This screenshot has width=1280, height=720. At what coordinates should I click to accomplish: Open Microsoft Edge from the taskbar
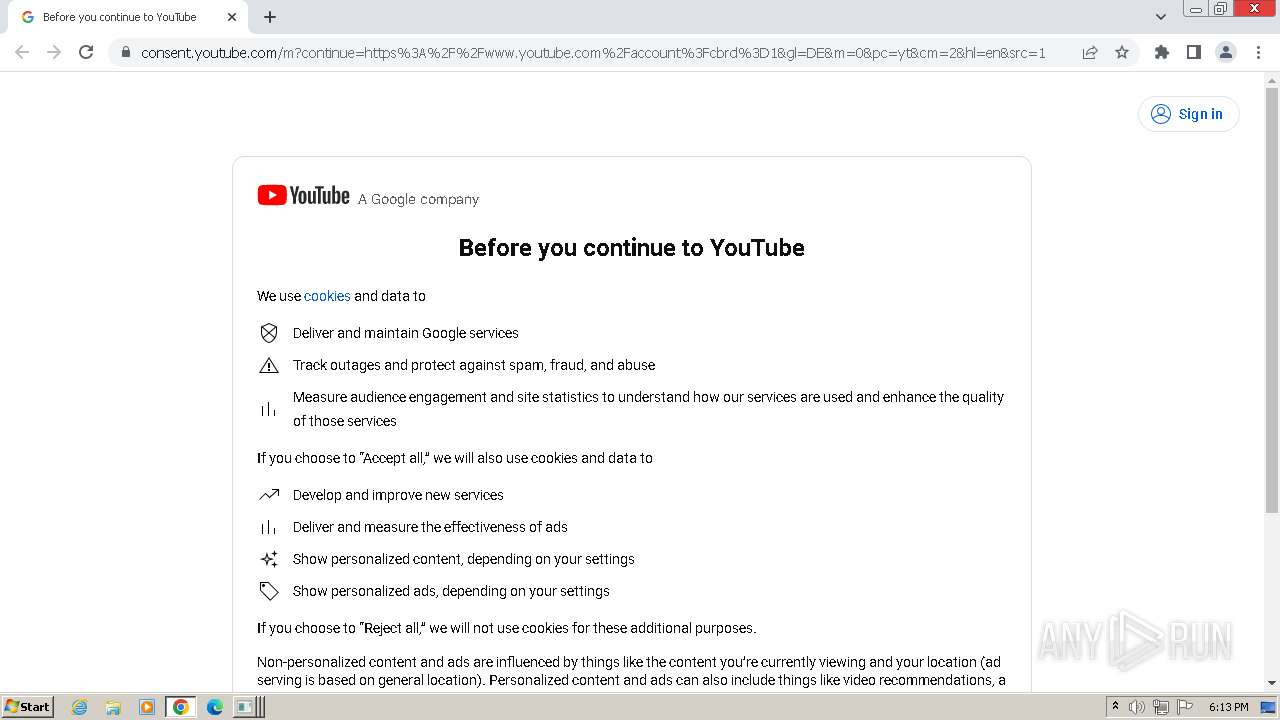coord(214,707)
